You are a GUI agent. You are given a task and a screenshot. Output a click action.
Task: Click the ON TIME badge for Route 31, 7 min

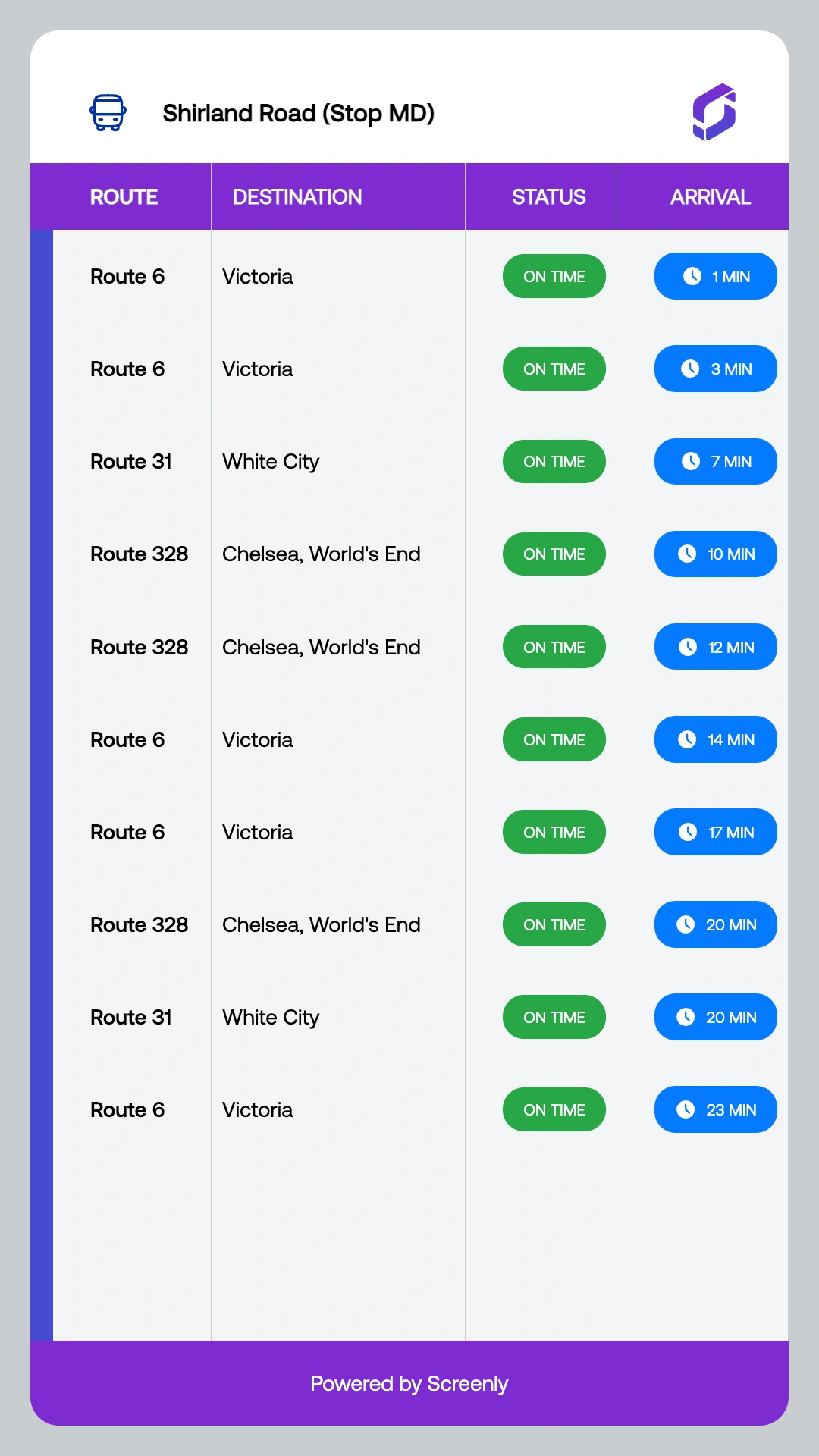554,461
